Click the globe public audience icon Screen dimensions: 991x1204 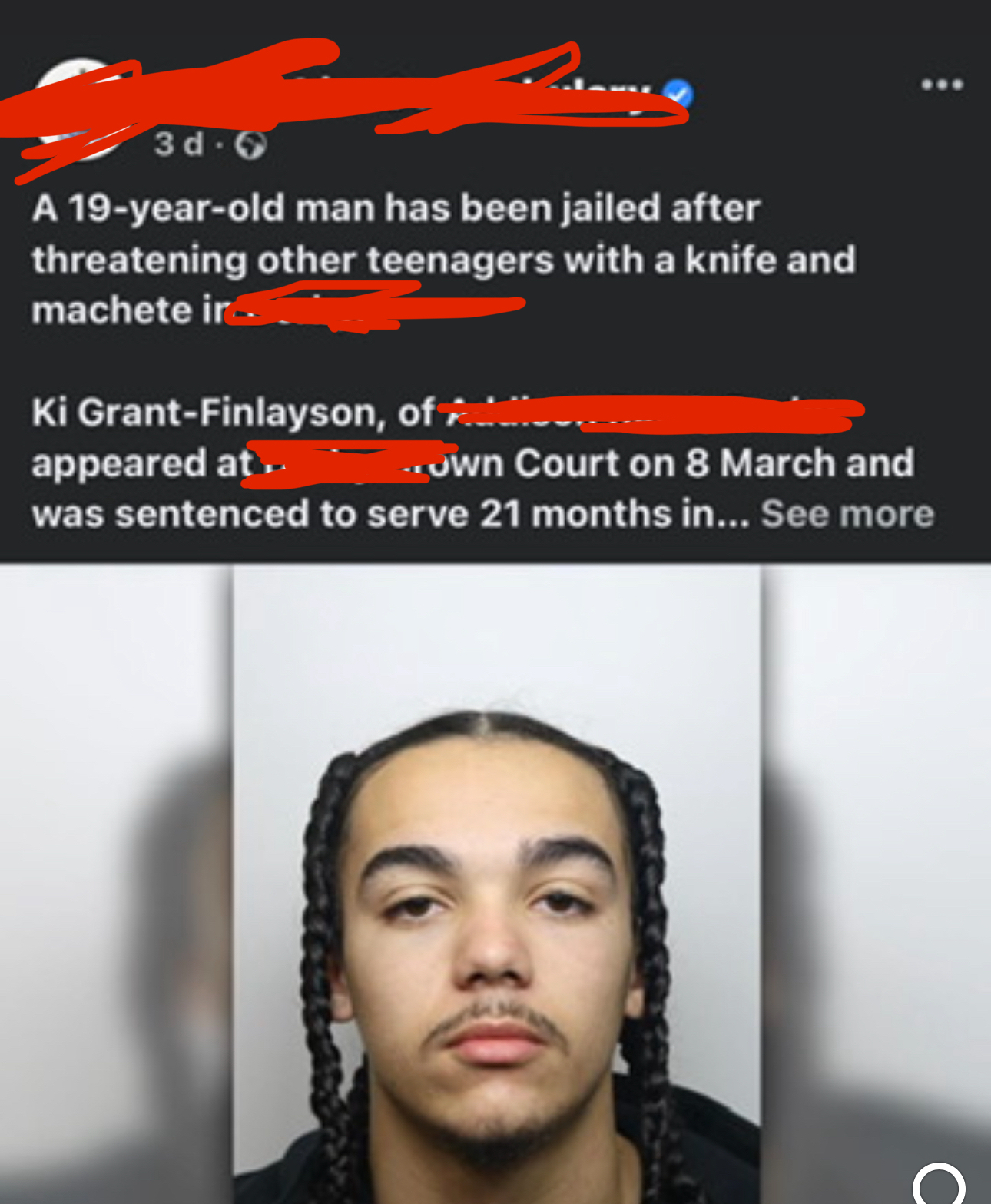point(250,144)
